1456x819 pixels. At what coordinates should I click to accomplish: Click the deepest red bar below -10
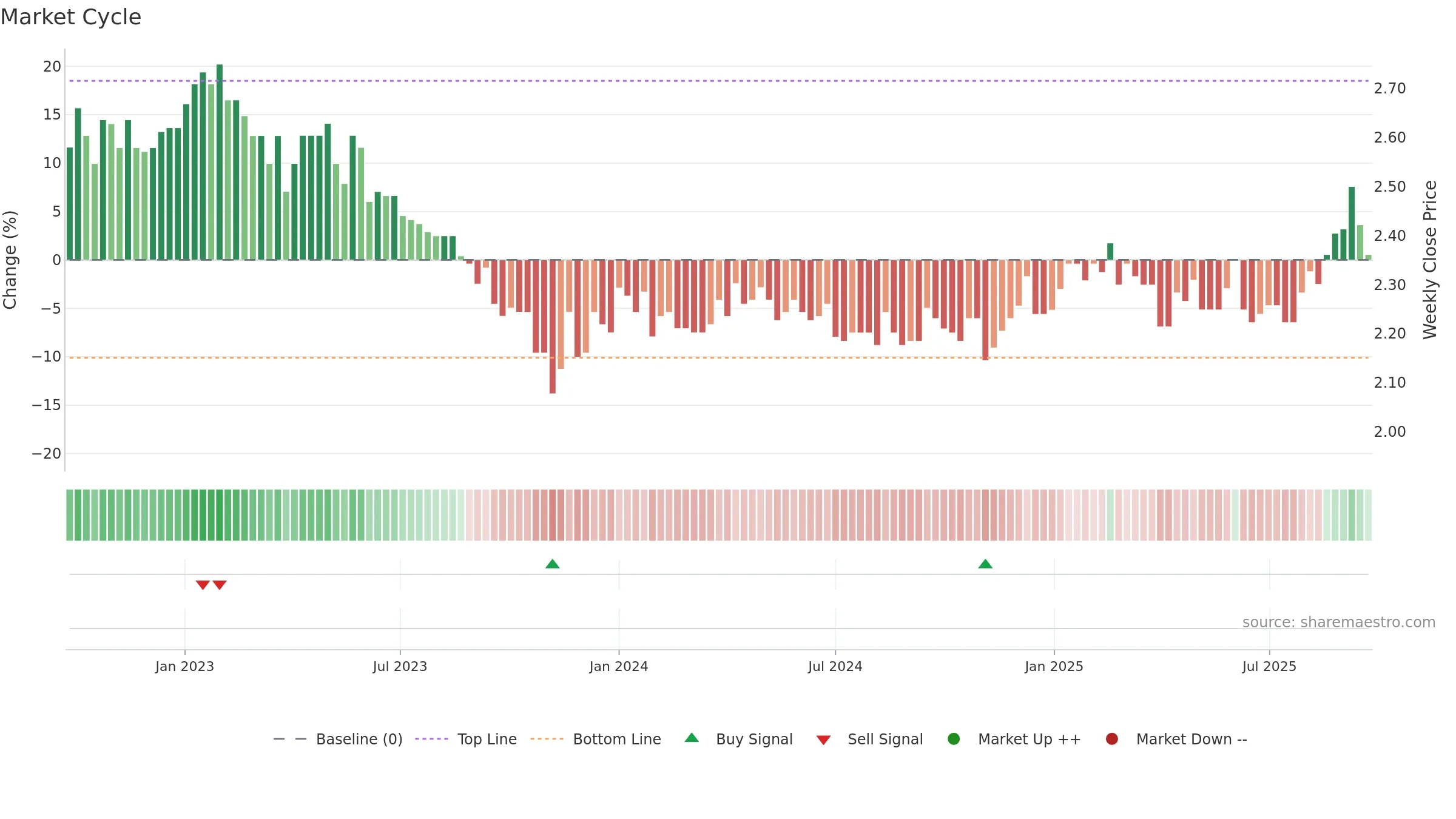coord(553,326)
